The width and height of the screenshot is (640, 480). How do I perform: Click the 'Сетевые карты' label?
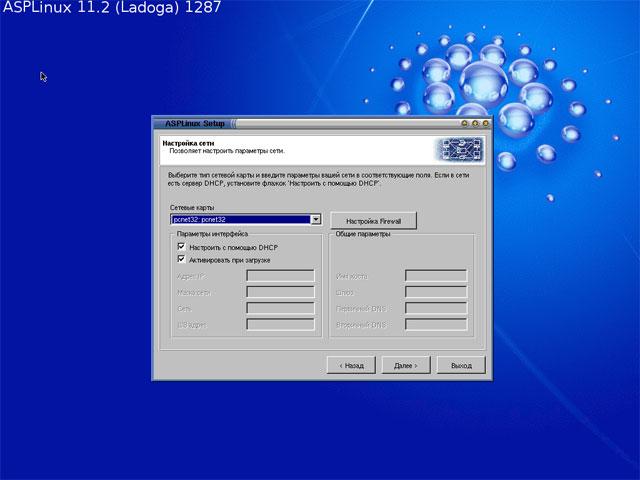pos(192,207)
